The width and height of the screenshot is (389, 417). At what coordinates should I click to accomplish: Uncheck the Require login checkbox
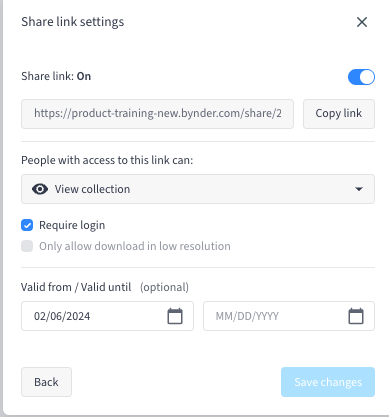(27, 225)
